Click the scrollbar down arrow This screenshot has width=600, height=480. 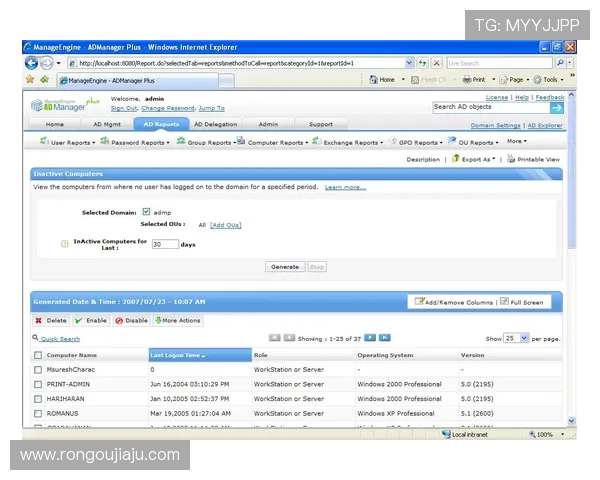tap(571, 421)
